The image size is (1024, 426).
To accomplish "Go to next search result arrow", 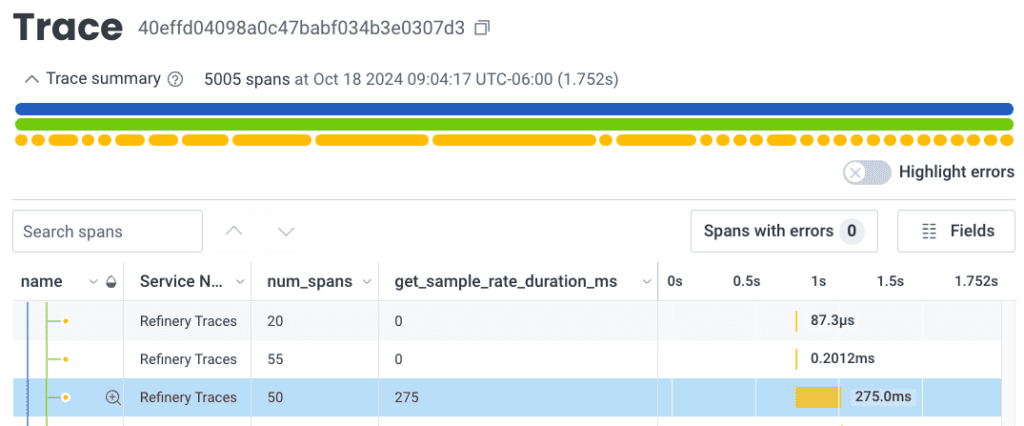I will (287, 231).
